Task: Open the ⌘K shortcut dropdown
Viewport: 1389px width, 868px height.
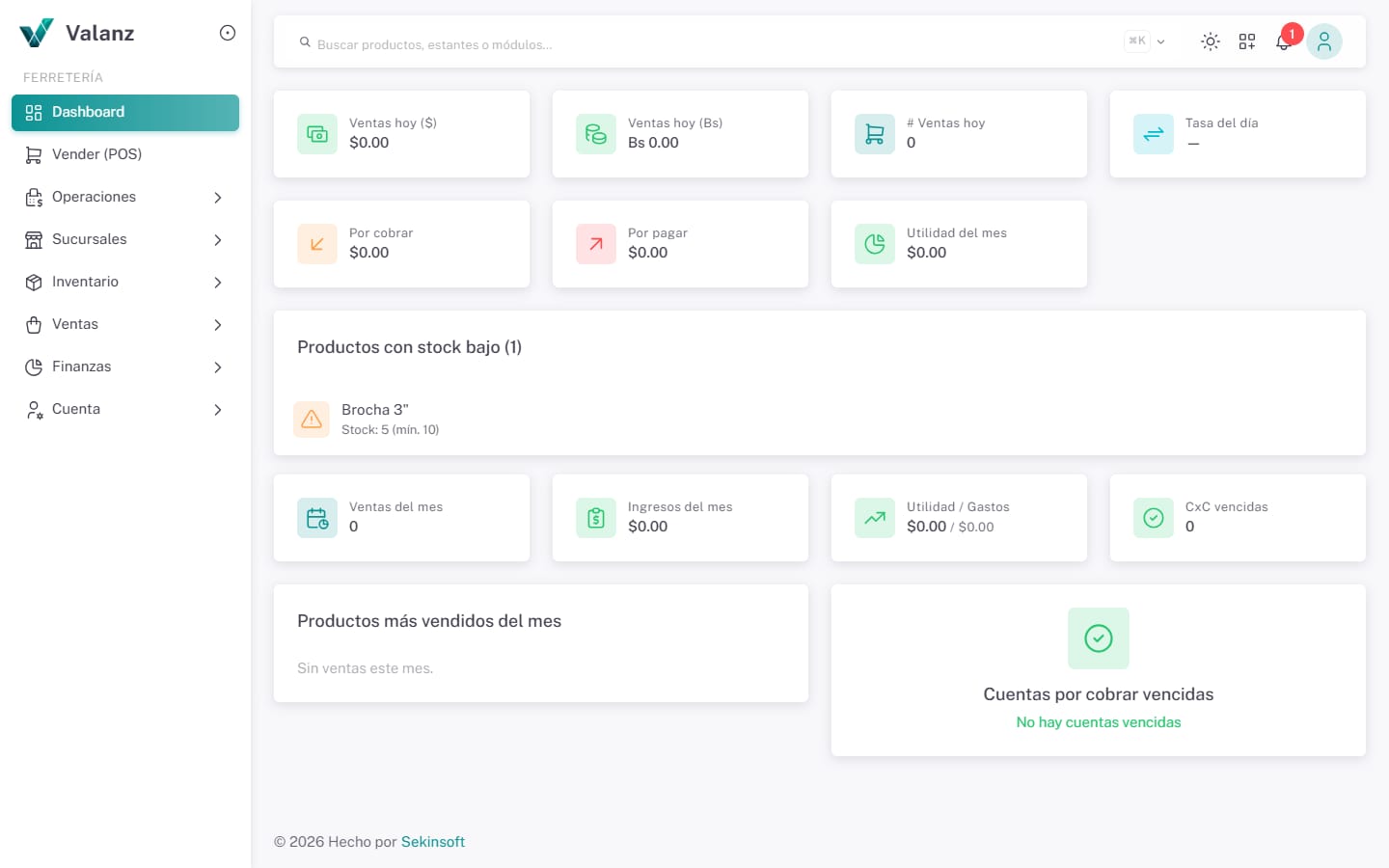Action: 1145,41
